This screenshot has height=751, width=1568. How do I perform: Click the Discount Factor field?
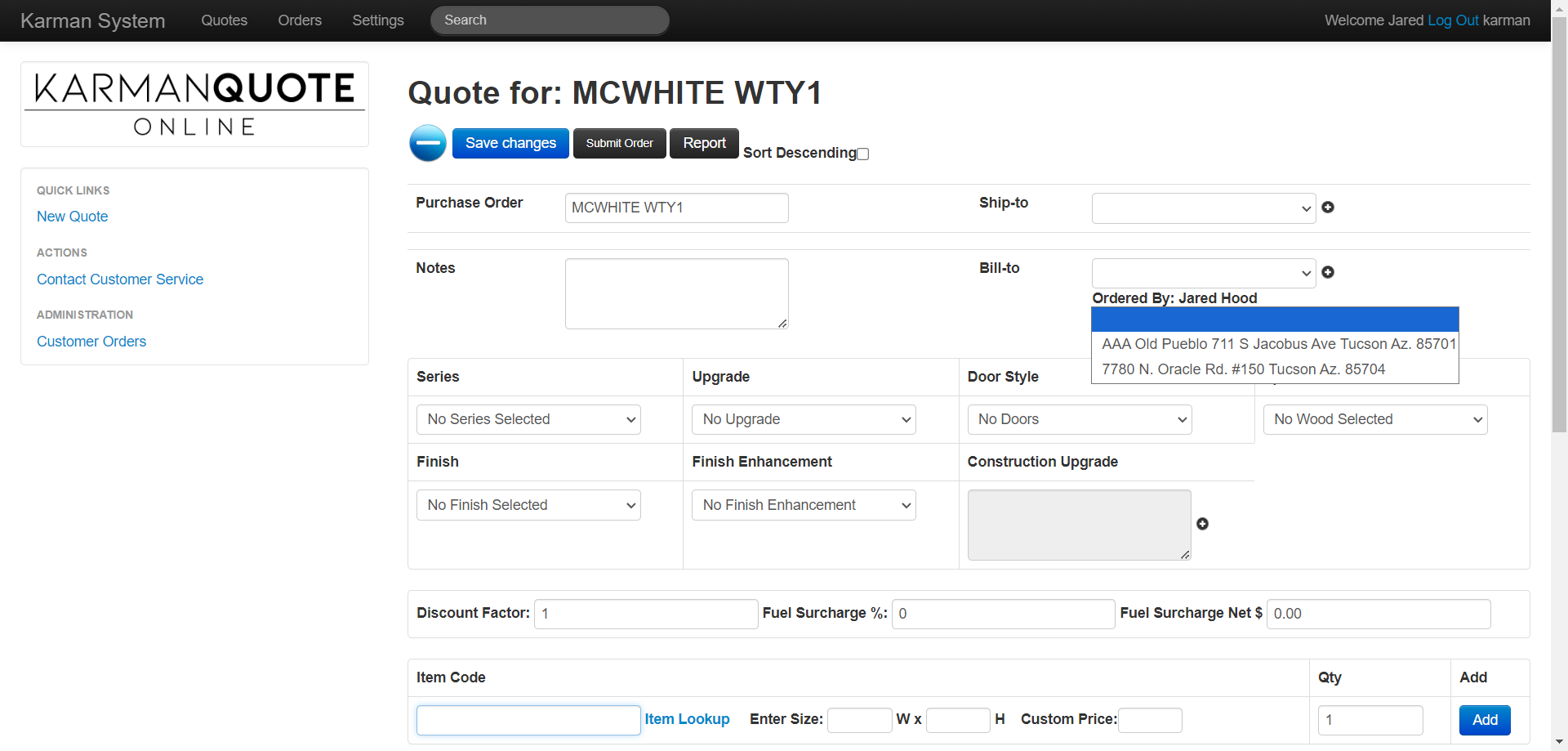646,614
